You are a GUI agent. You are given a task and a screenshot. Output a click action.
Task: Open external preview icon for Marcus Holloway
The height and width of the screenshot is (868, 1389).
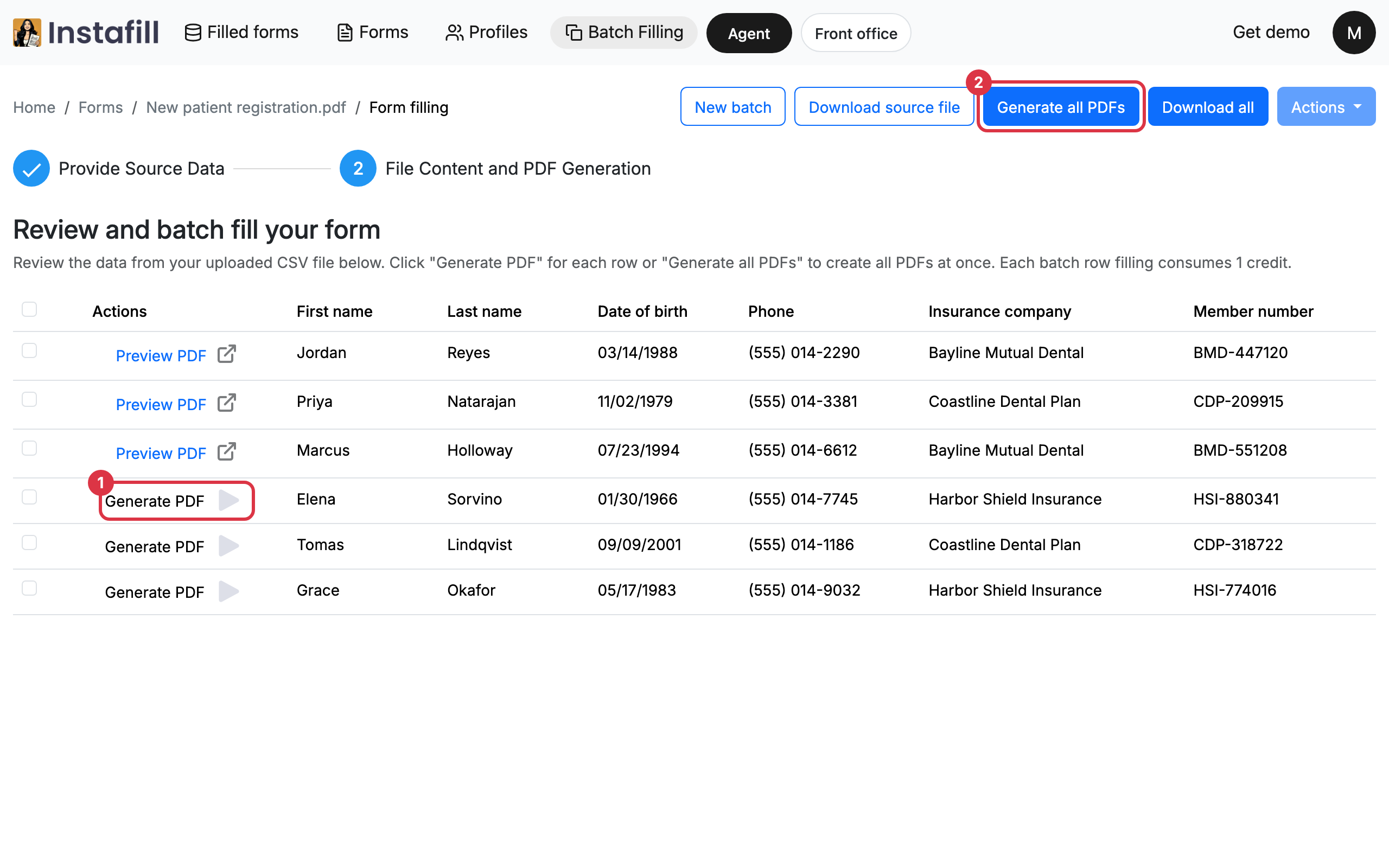click(227, 451)
